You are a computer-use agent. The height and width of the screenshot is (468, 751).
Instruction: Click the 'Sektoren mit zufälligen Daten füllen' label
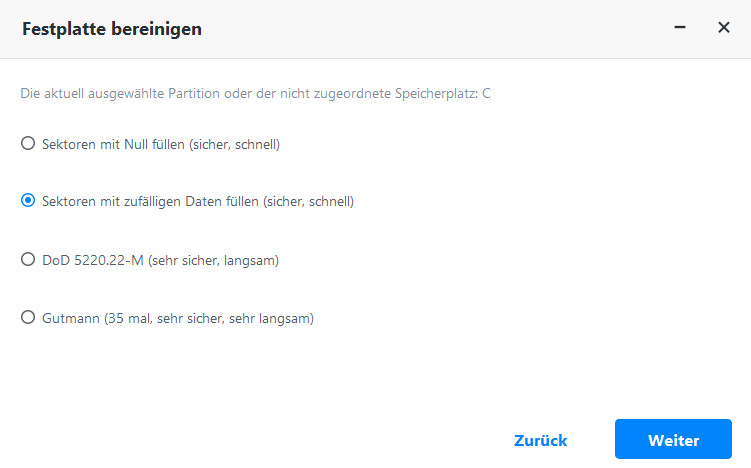(150, 202)
